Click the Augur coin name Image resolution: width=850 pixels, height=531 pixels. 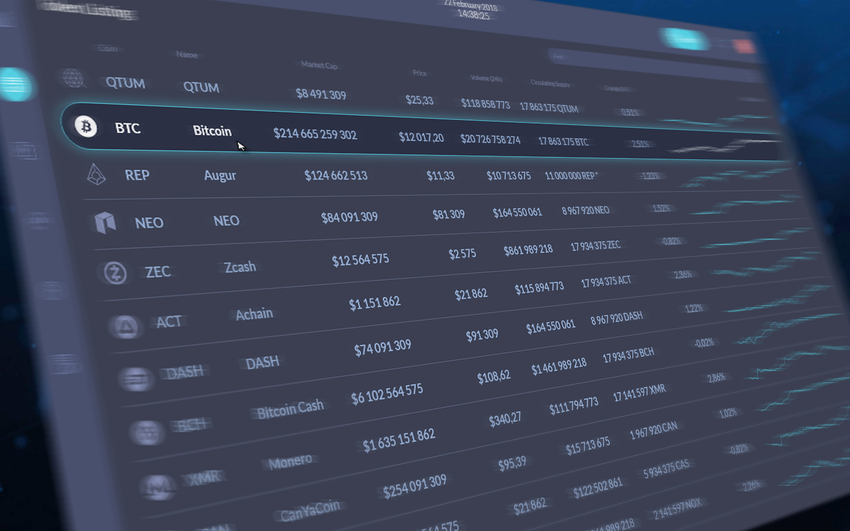[x=220, y=176]
